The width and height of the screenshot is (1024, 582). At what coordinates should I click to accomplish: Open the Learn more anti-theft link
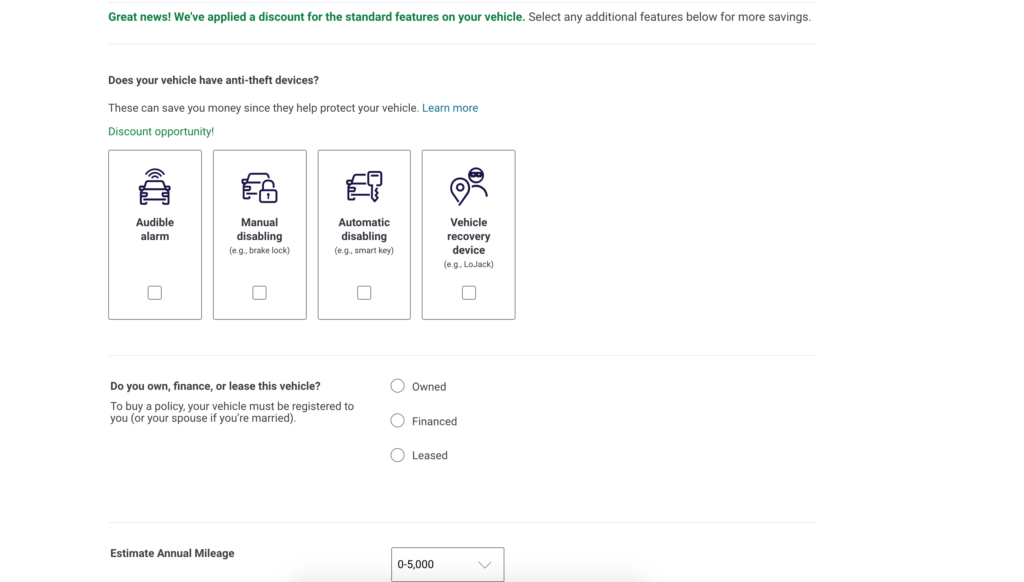(x=450, y=108)
